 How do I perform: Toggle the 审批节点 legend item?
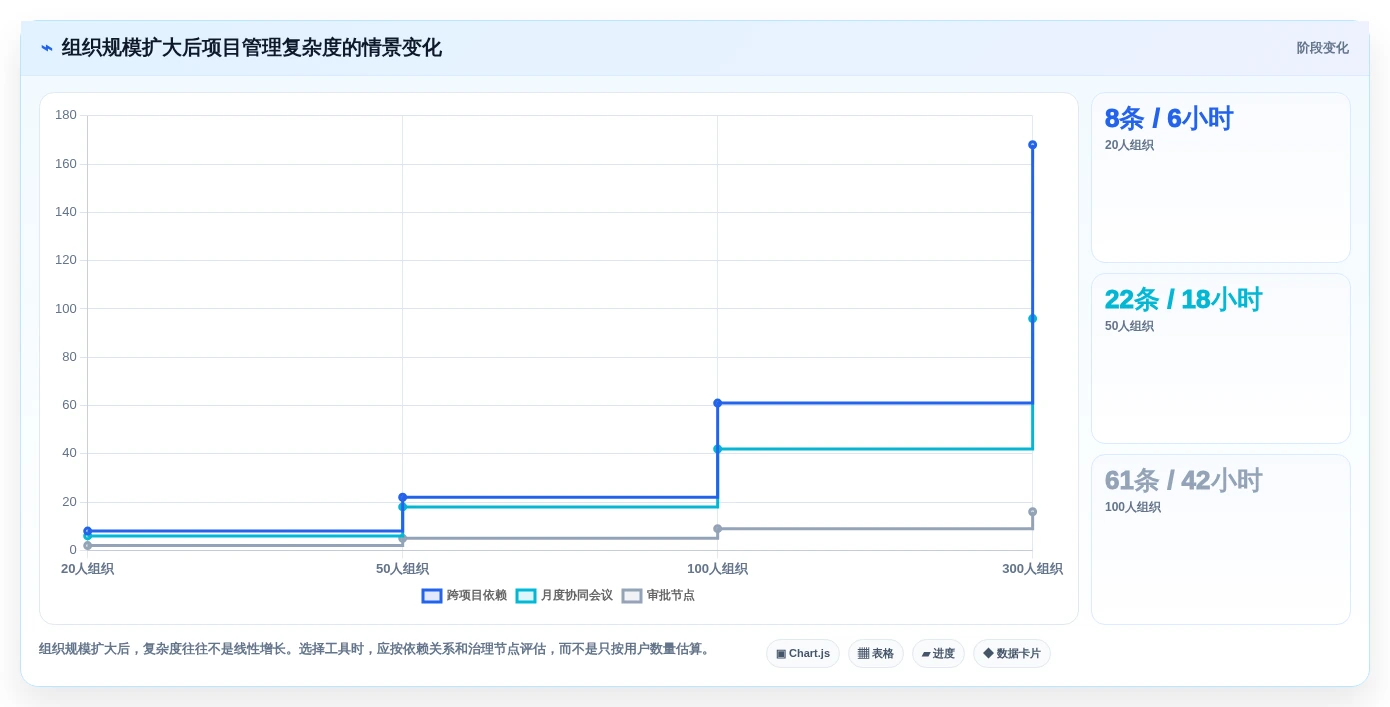658,595
